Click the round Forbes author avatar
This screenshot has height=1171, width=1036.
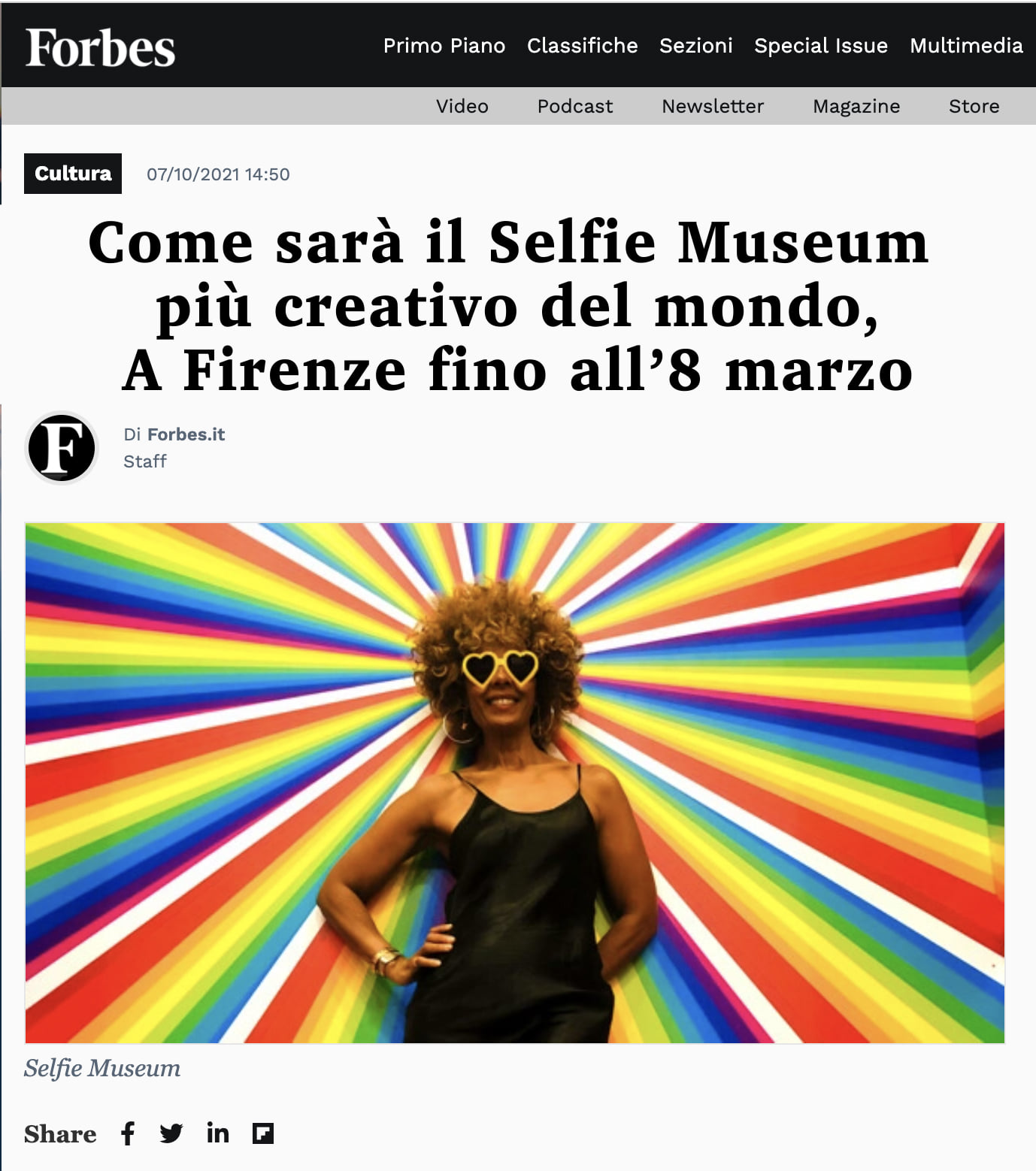pyautogui.click(x=62, y=448)
